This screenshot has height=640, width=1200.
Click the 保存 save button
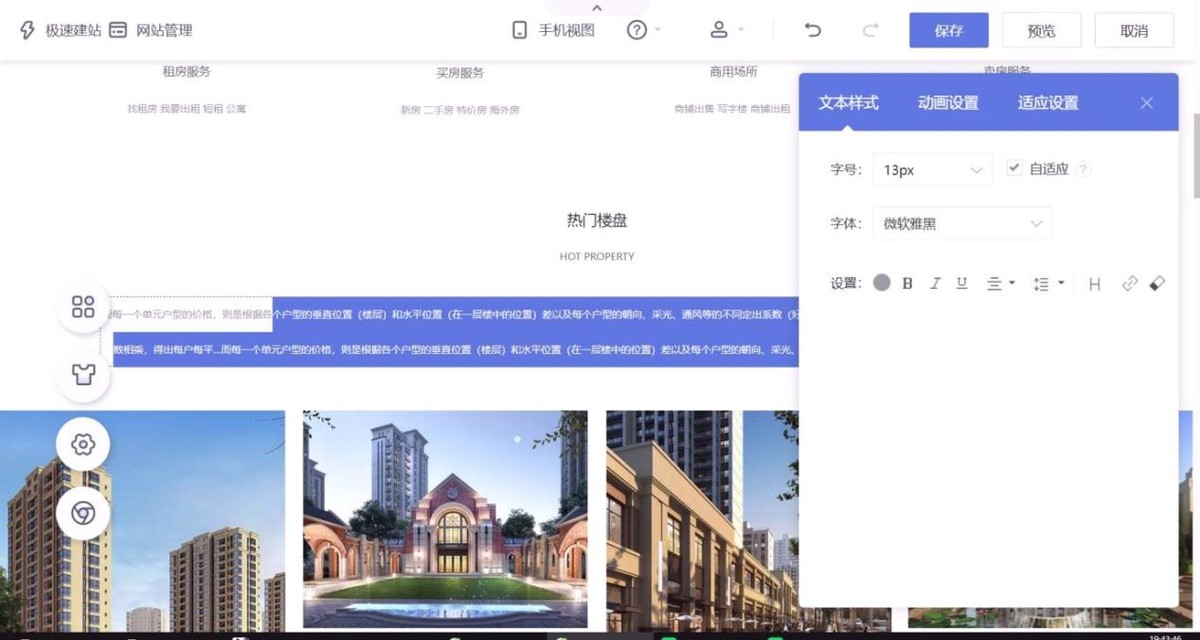tap(947, 30)
